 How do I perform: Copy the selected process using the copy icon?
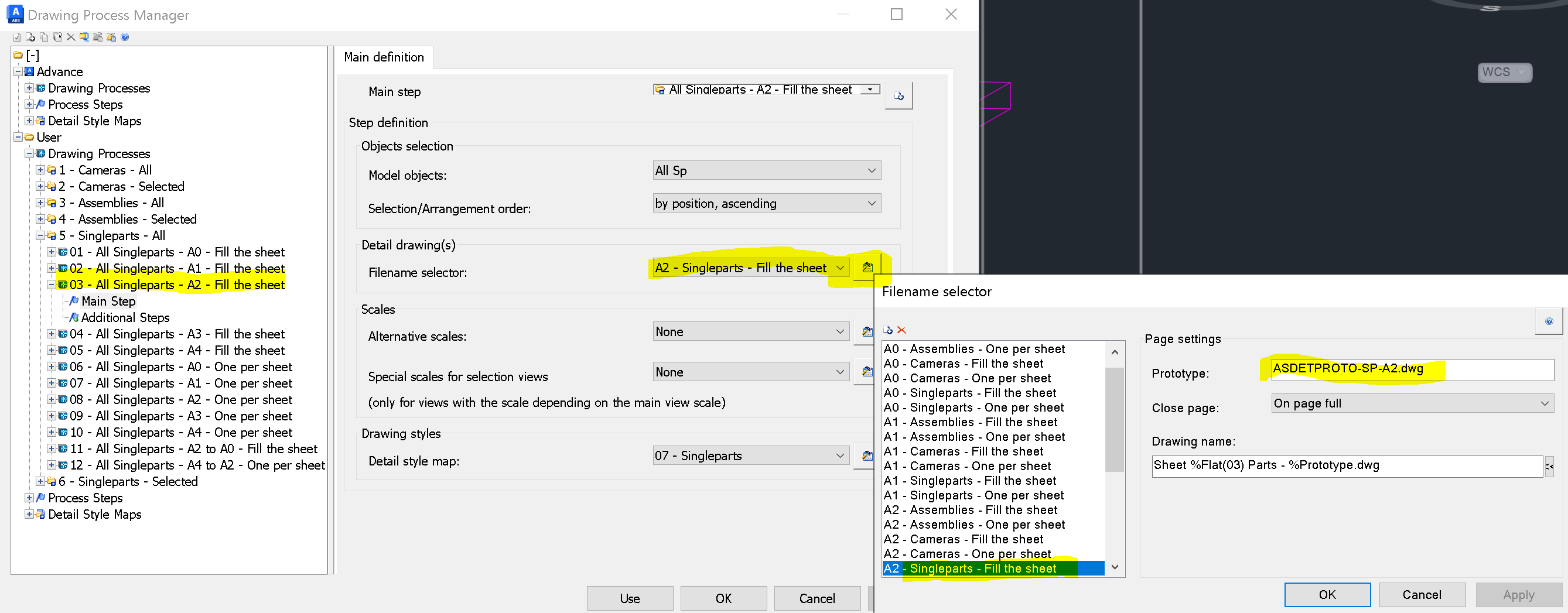(x=43, y=37)
